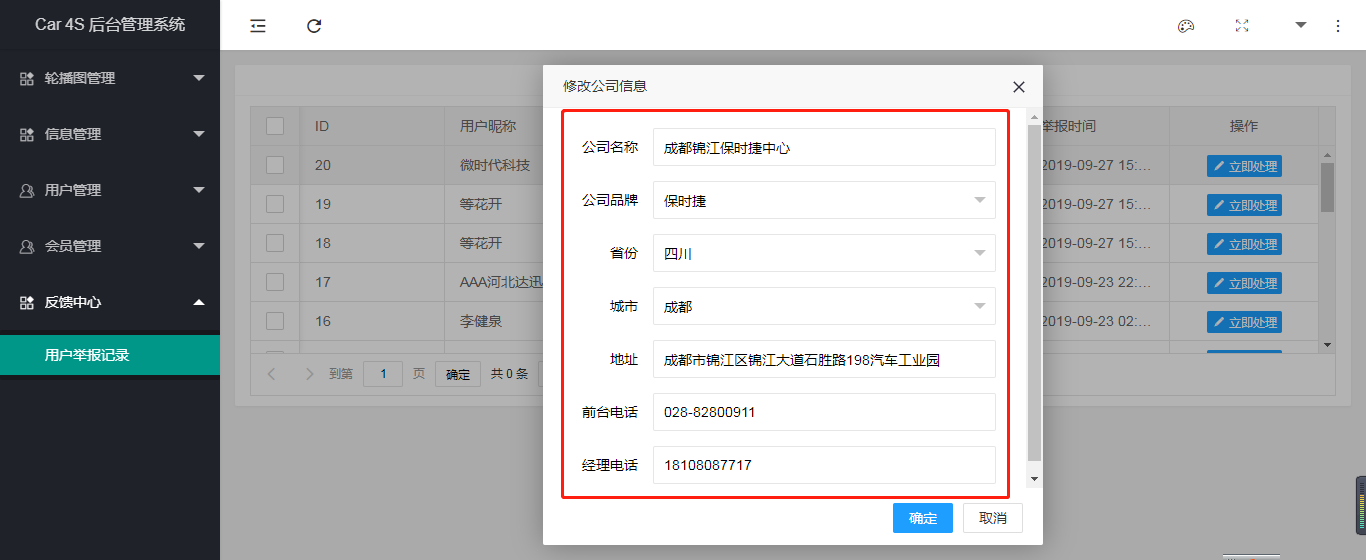Close the 修改公司信息 dialog
The width and height of the screenshot is (1366, 560).
[1019, 87]
